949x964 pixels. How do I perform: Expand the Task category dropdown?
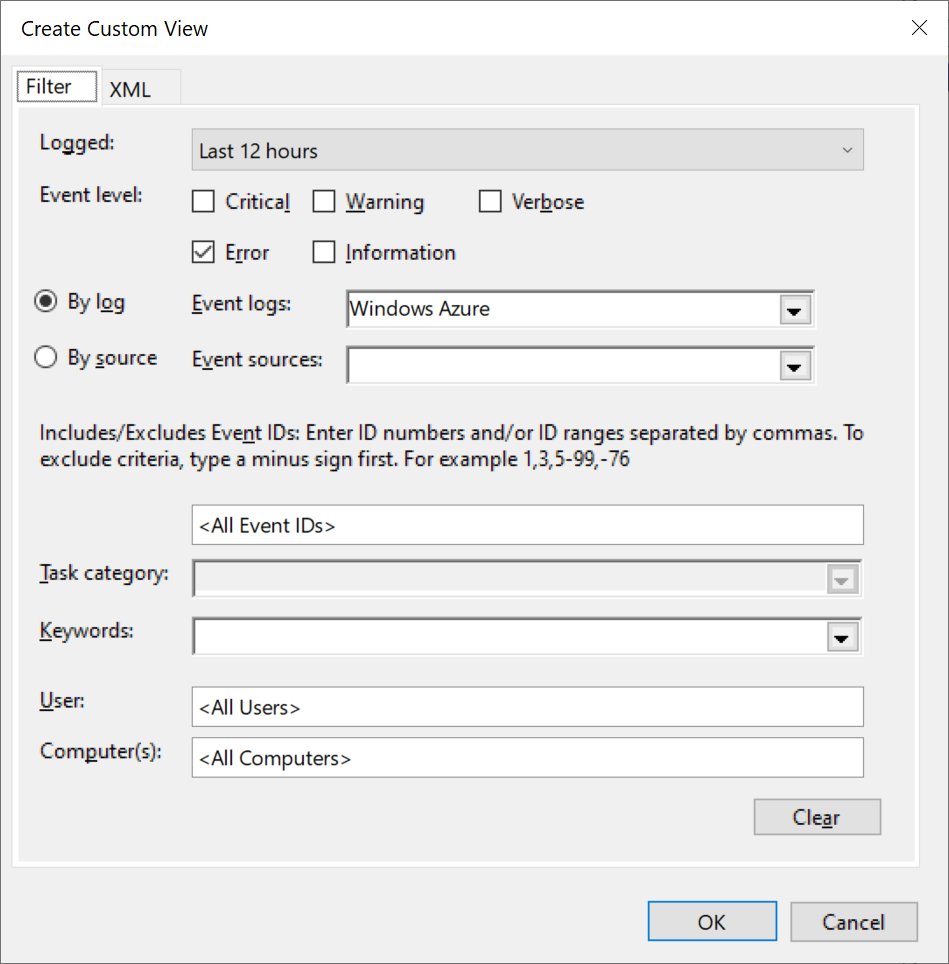point(841,578)
